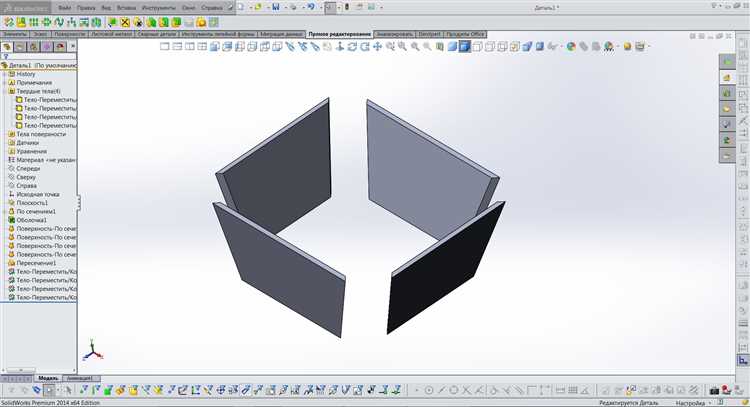Image resolution: width=750 pixels, height=407 pixels.
Task: Switch to Сварные детали tab
Action: [x=157, y=34]
